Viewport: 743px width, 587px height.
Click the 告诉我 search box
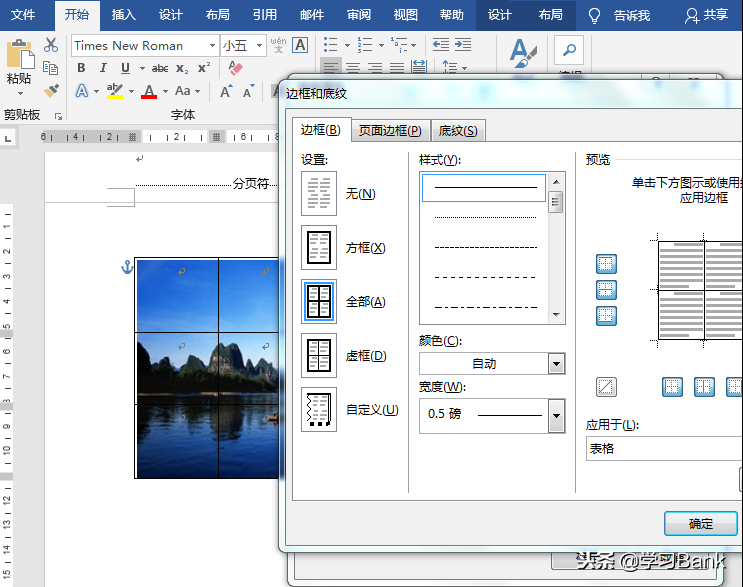tap(619, 16)
